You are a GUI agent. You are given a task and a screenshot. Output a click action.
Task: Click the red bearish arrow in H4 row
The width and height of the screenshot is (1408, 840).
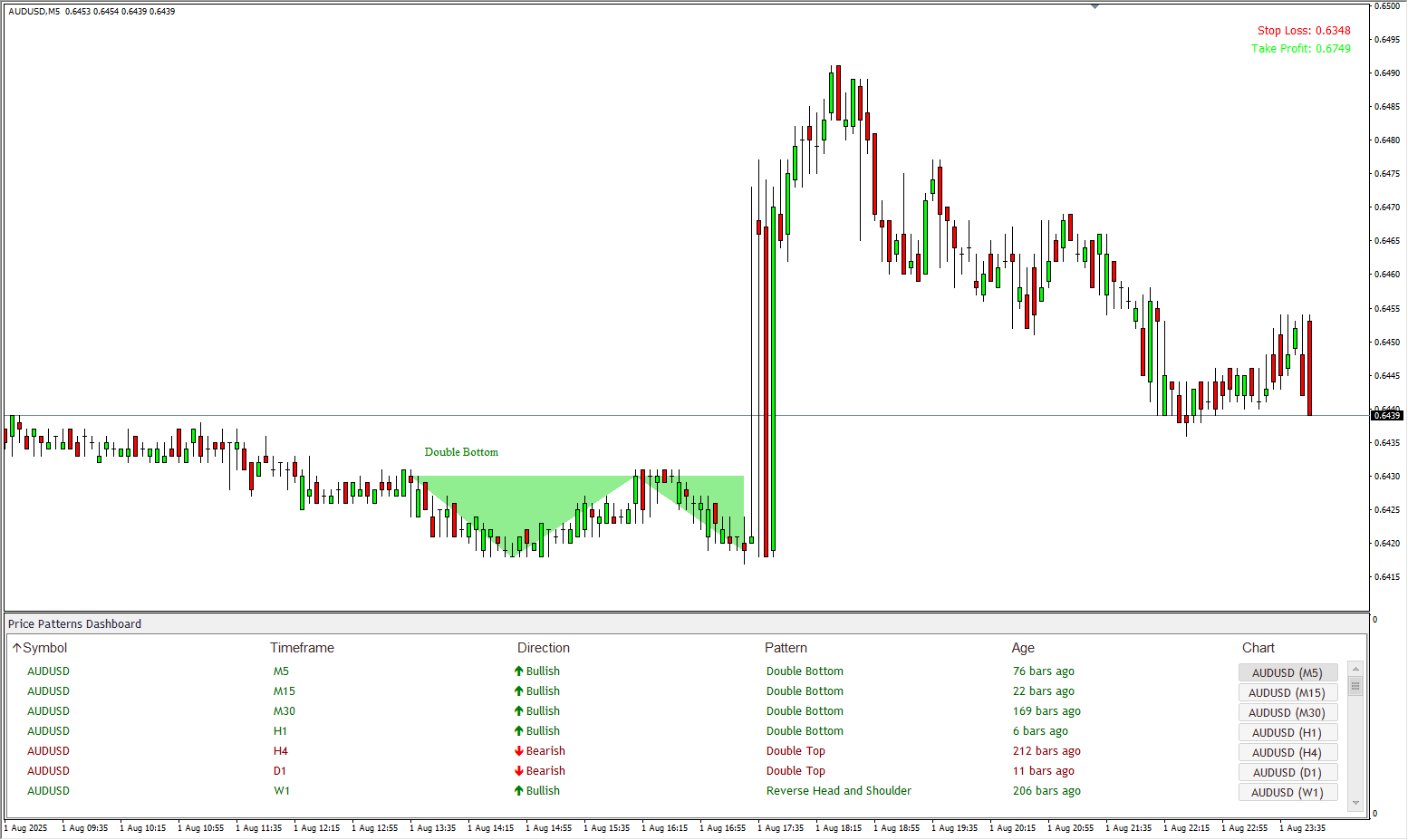[519, 751]
